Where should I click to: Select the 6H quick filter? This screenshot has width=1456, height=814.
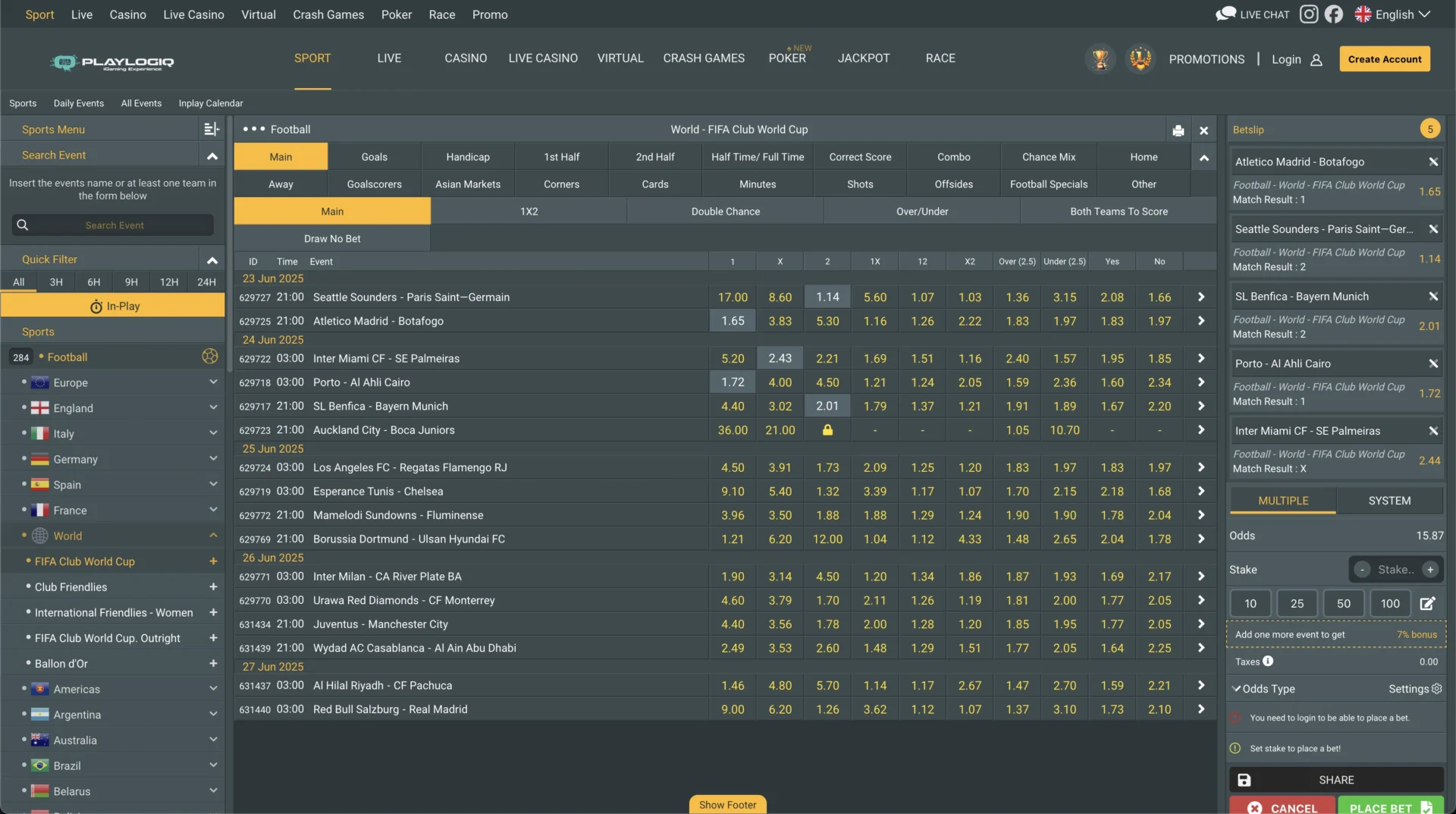(x=94, y=281)
